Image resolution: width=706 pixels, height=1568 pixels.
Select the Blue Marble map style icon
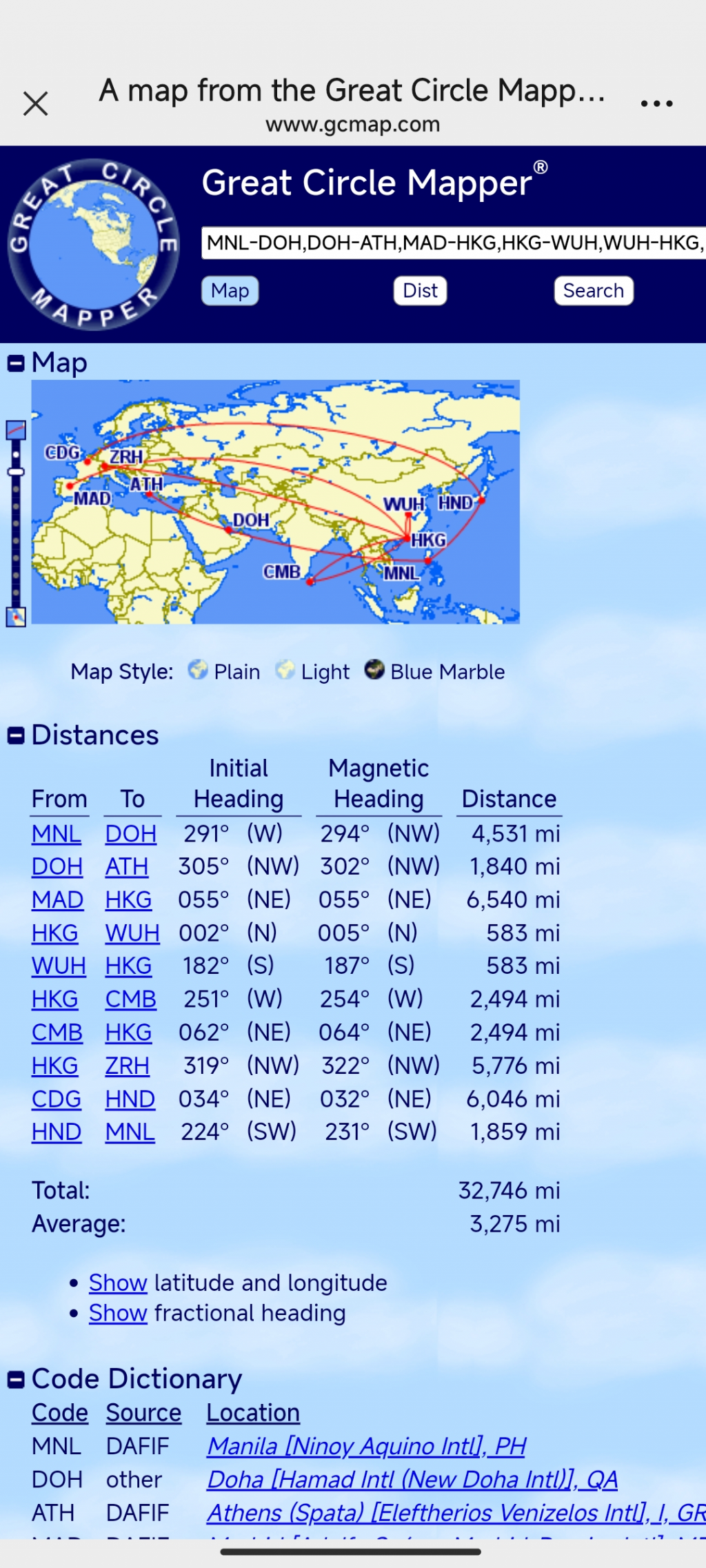click(374, 670)
